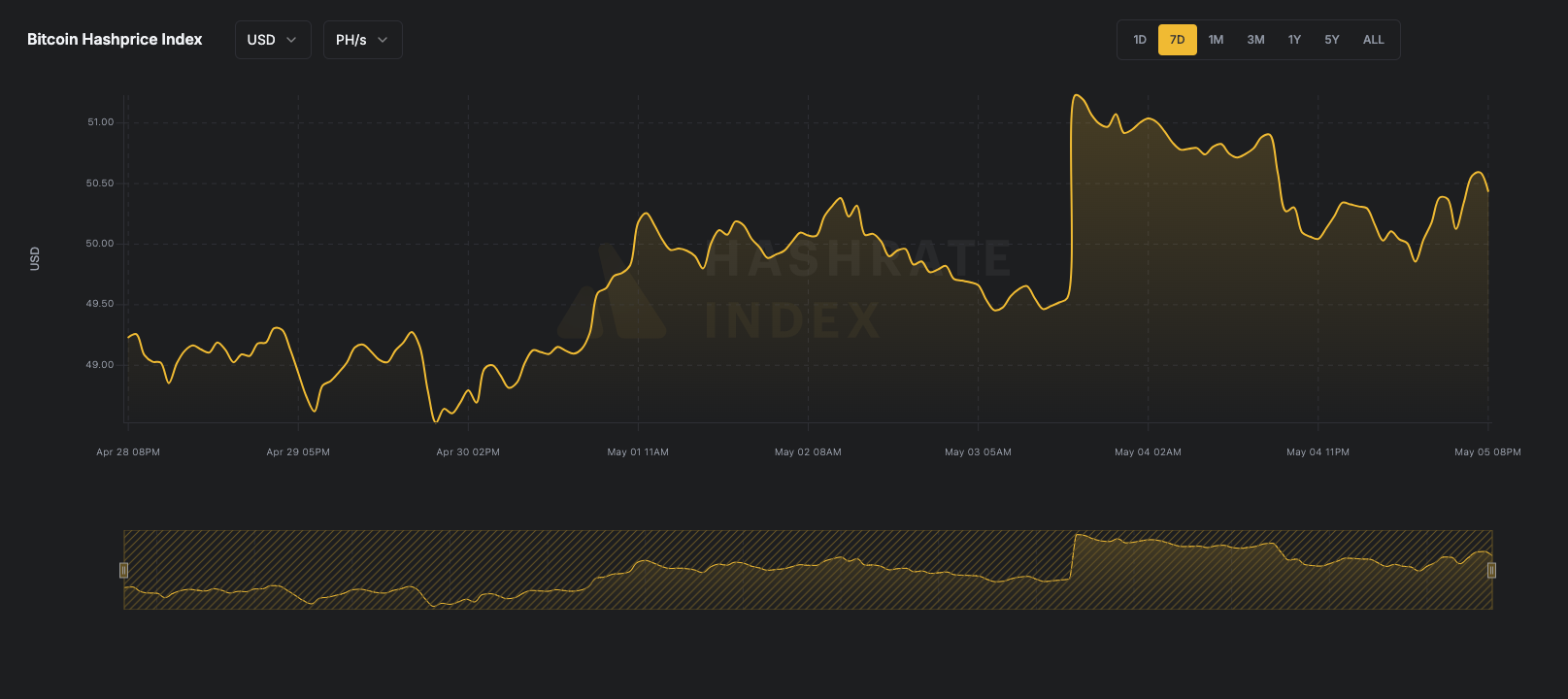Click the chart line's highest peak point
Screen dimensions: 1568x699
1077,95
